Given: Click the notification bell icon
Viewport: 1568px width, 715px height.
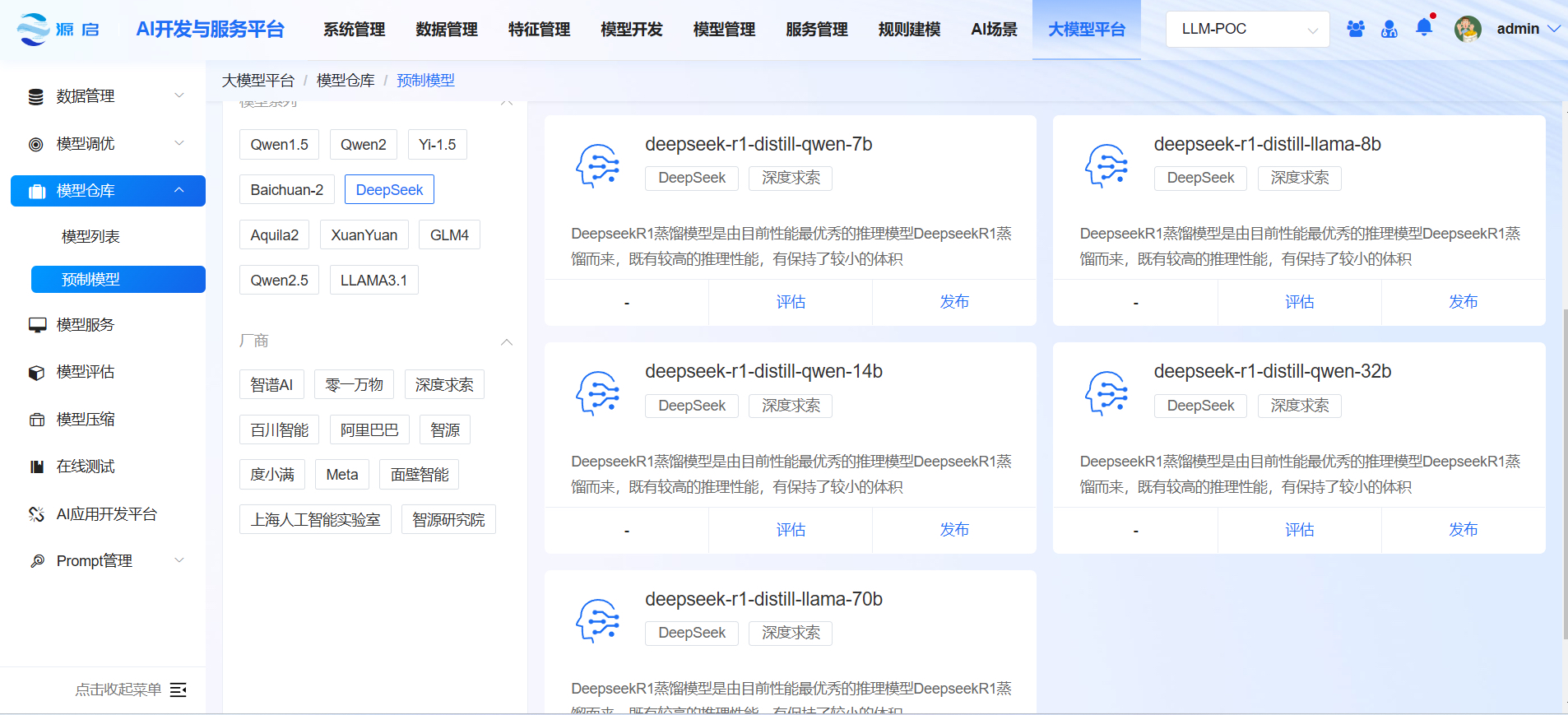Looking at the screenshot, I should tap(1423, 28).
